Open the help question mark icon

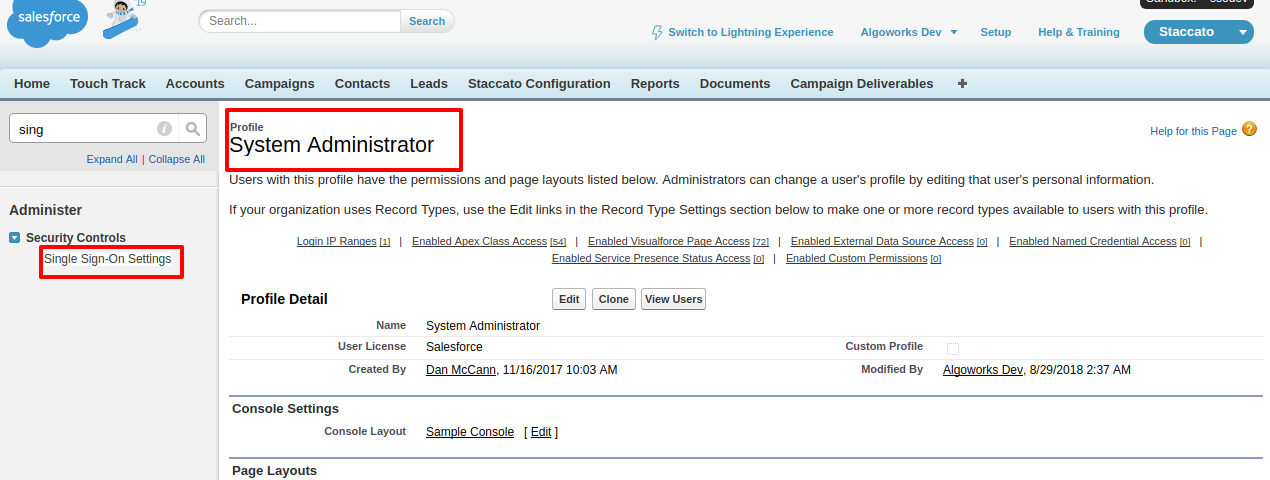1249,130
